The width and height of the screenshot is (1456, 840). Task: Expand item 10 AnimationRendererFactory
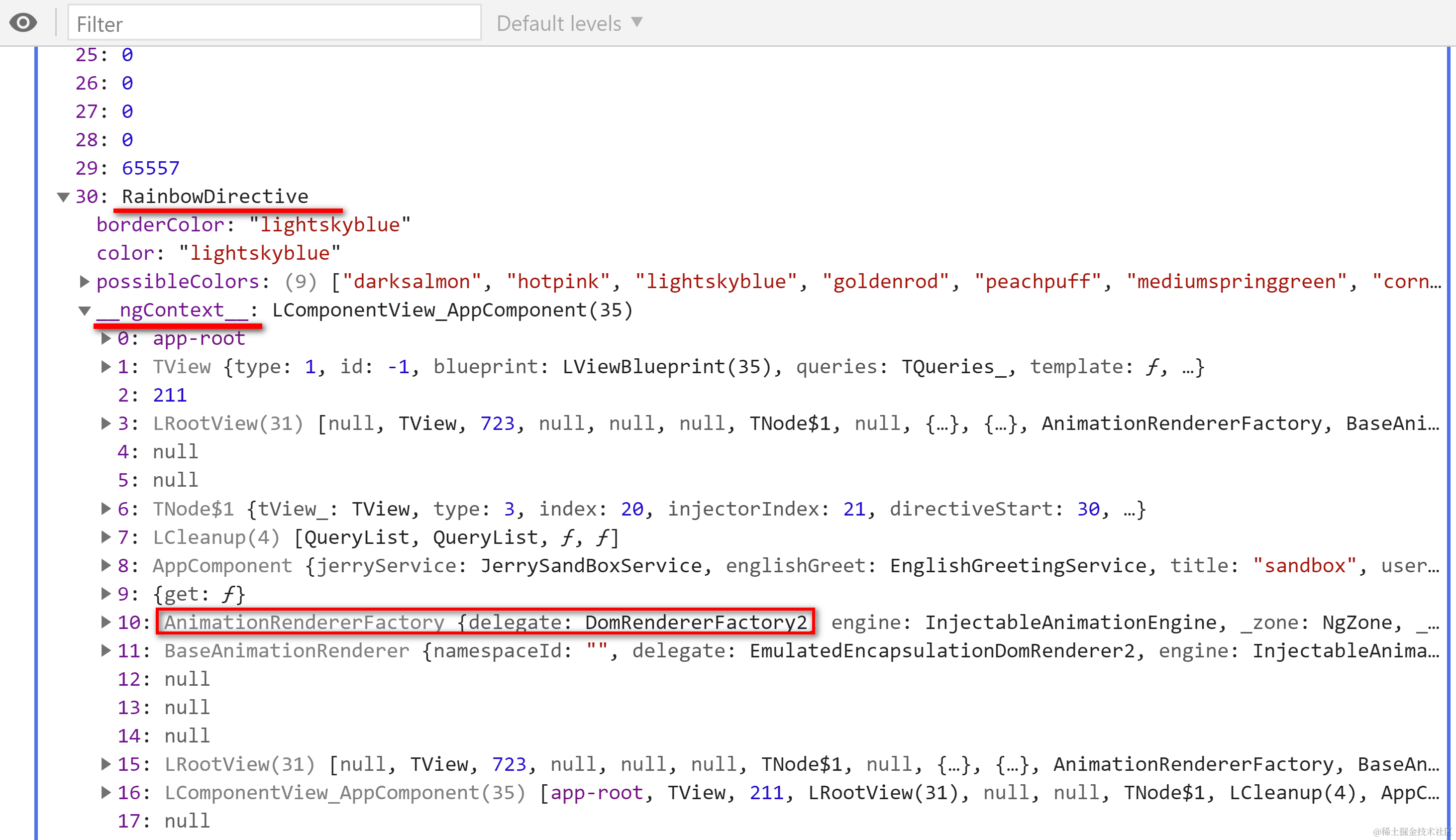click(x=105, y=622)
